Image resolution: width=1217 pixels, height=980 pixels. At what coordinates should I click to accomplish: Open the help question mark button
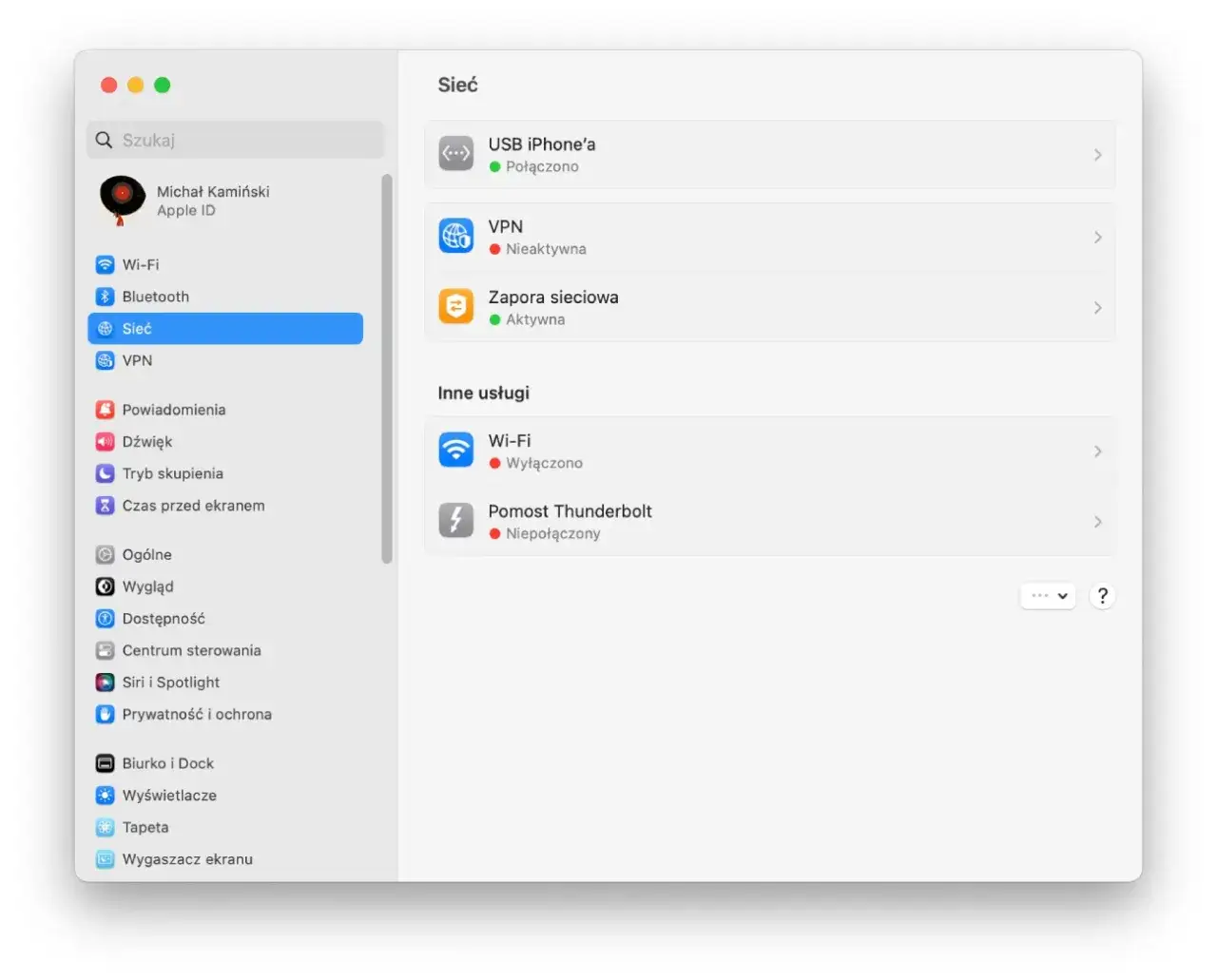1102,596
